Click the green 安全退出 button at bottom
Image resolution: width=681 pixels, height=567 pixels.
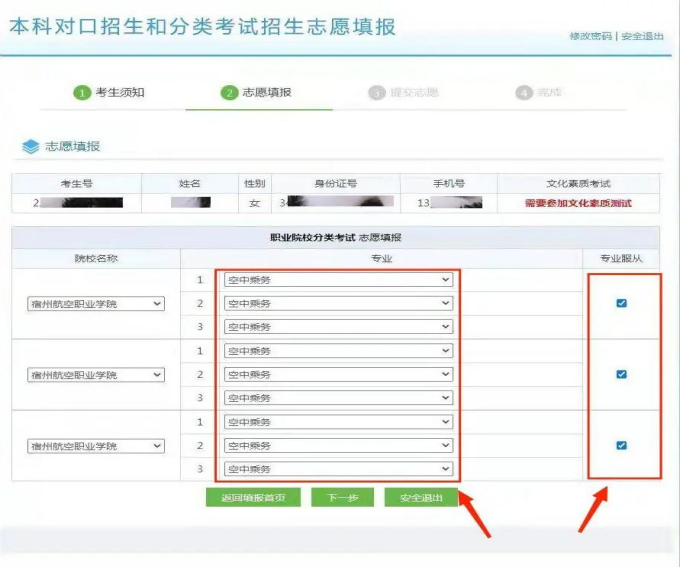pos(421,497)
